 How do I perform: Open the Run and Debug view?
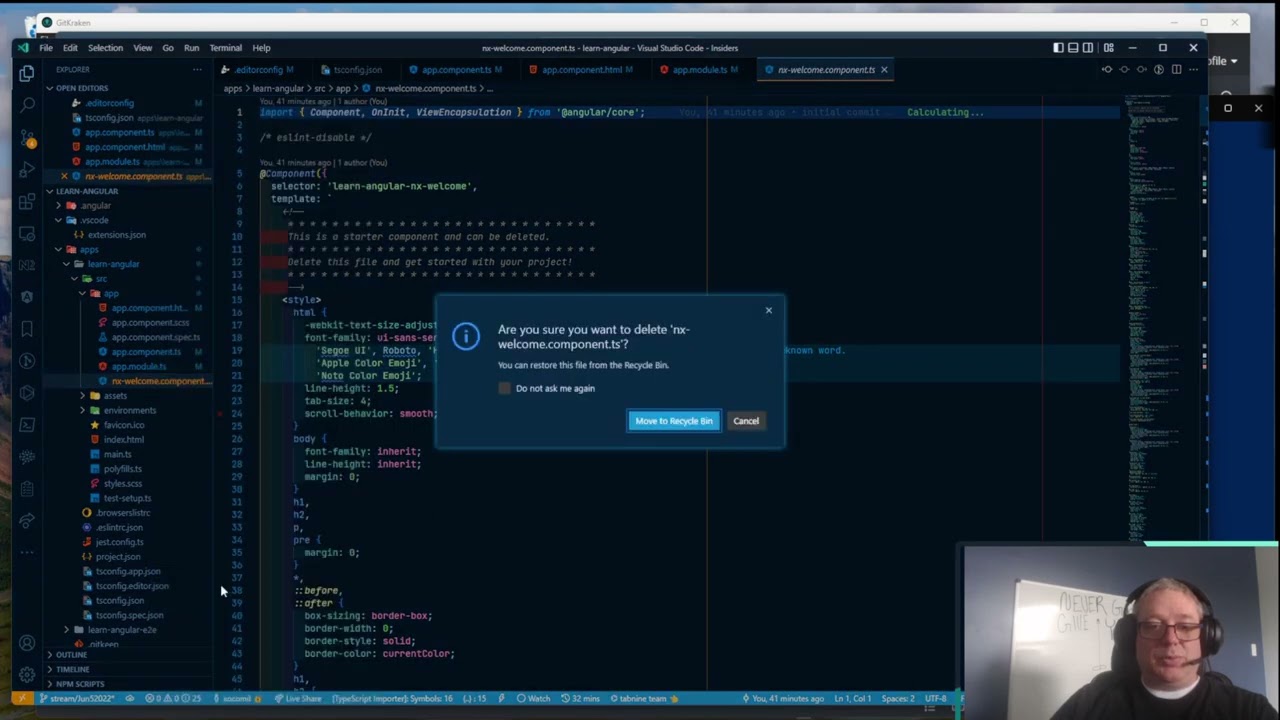(x=27, y=169)
